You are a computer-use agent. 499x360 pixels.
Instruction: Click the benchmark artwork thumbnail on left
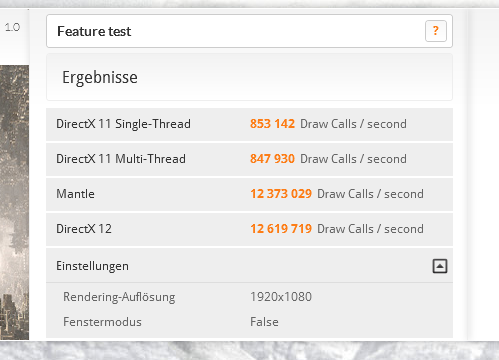pos(14,203)
